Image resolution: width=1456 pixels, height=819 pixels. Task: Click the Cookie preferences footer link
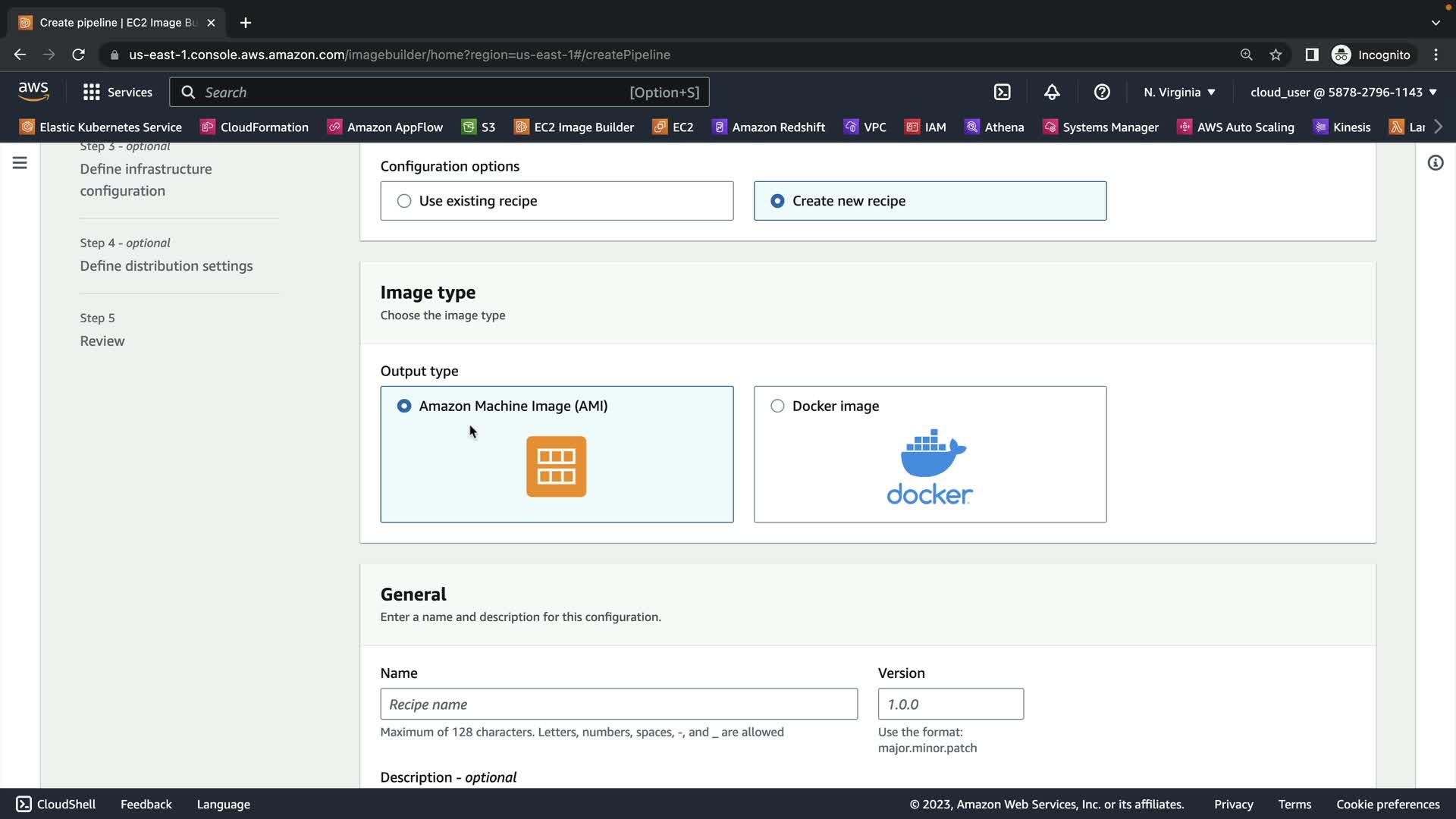[x=1387, y=804]
